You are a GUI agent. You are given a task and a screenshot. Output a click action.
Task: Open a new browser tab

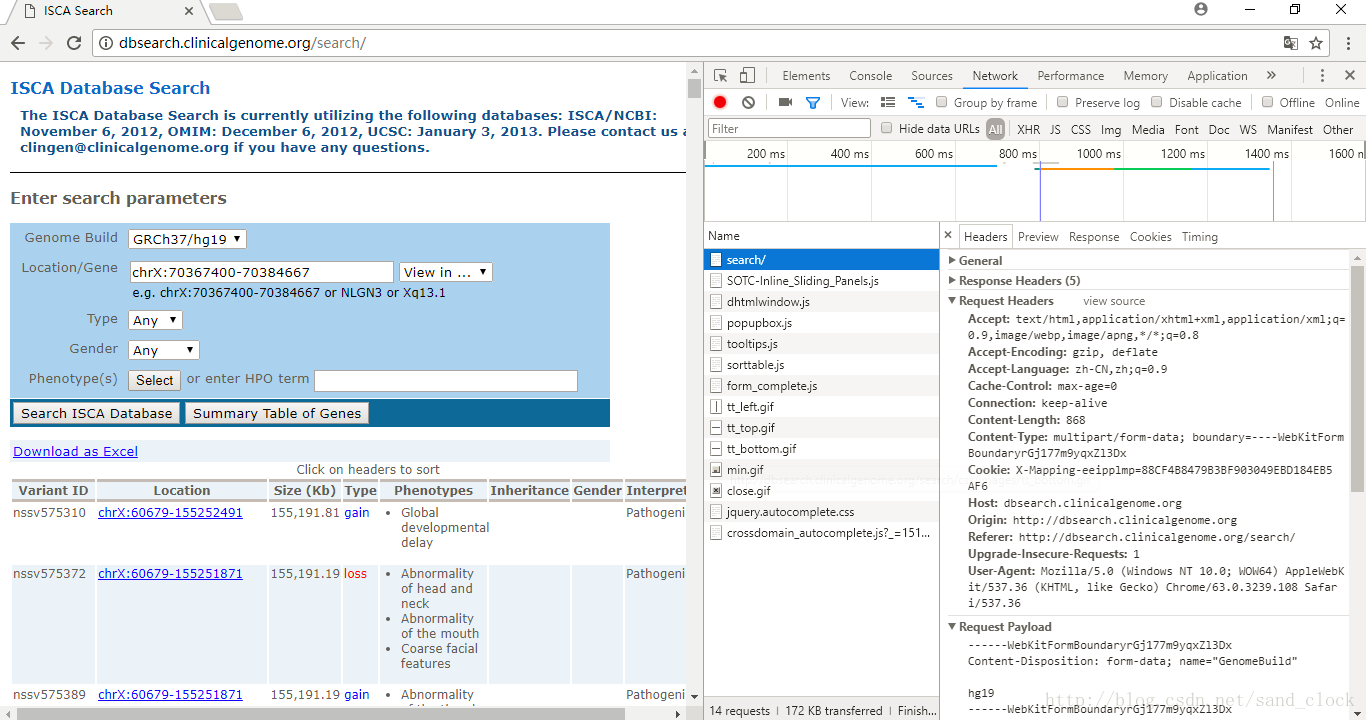[226, 11]
